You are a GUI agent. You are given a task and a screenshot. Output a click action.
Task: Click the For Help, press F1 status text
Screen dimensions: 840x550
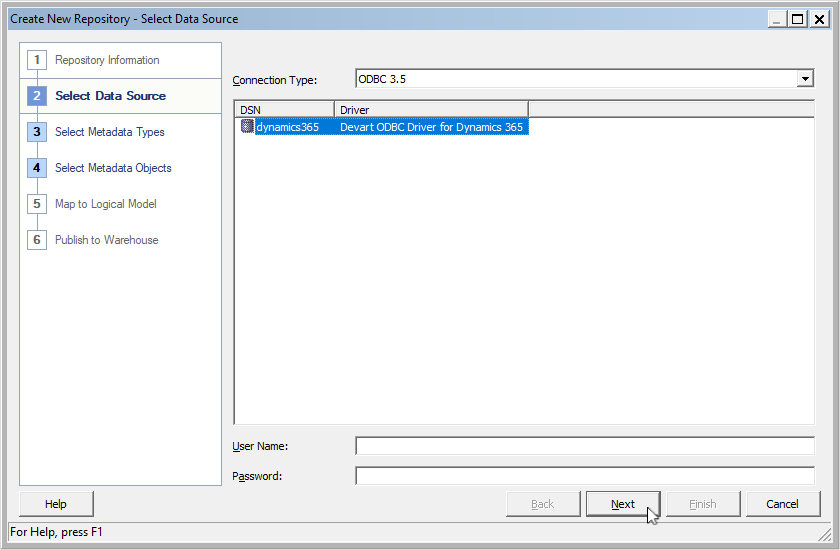tap(56, 532)
